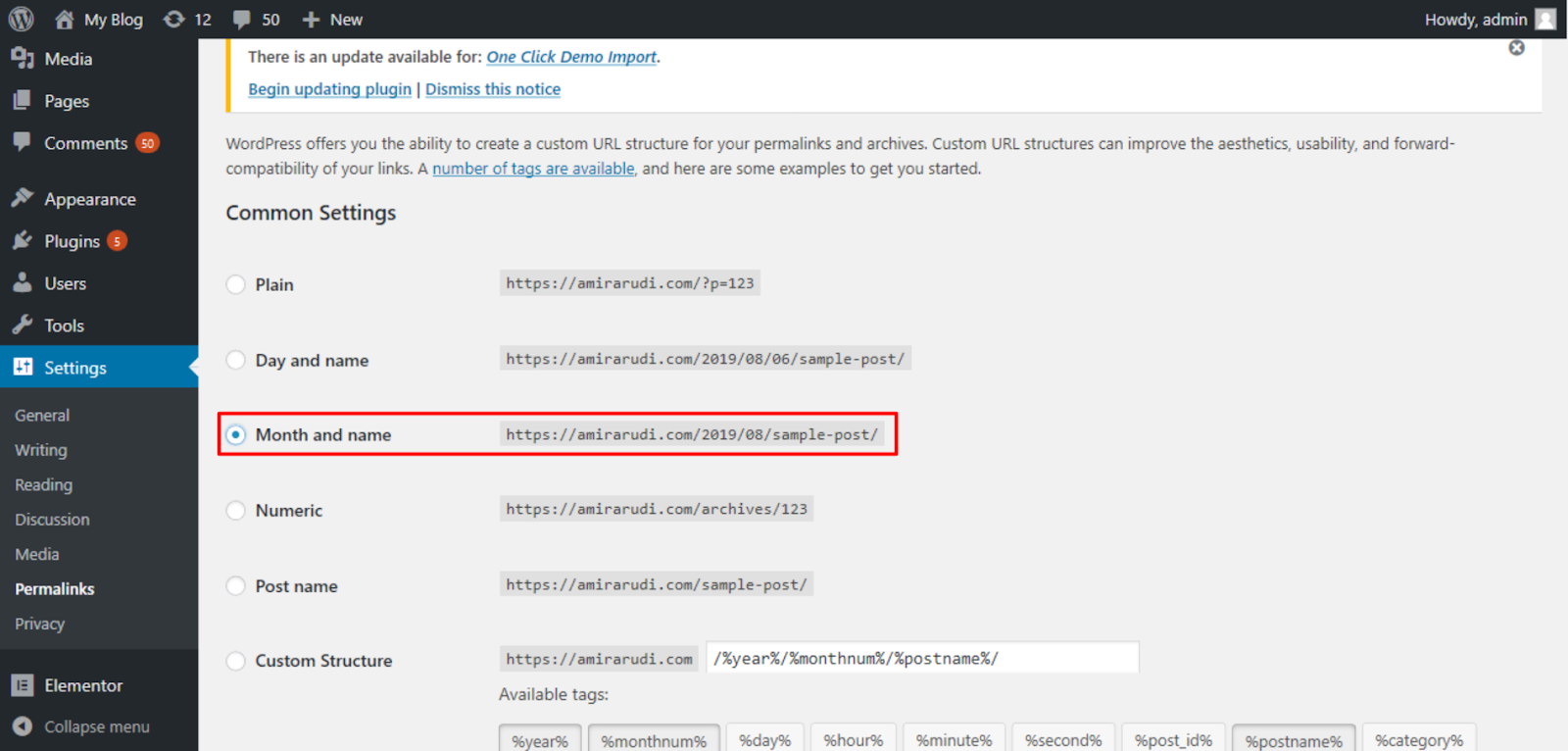Select the Plain permalink radio button

point(236,284)
